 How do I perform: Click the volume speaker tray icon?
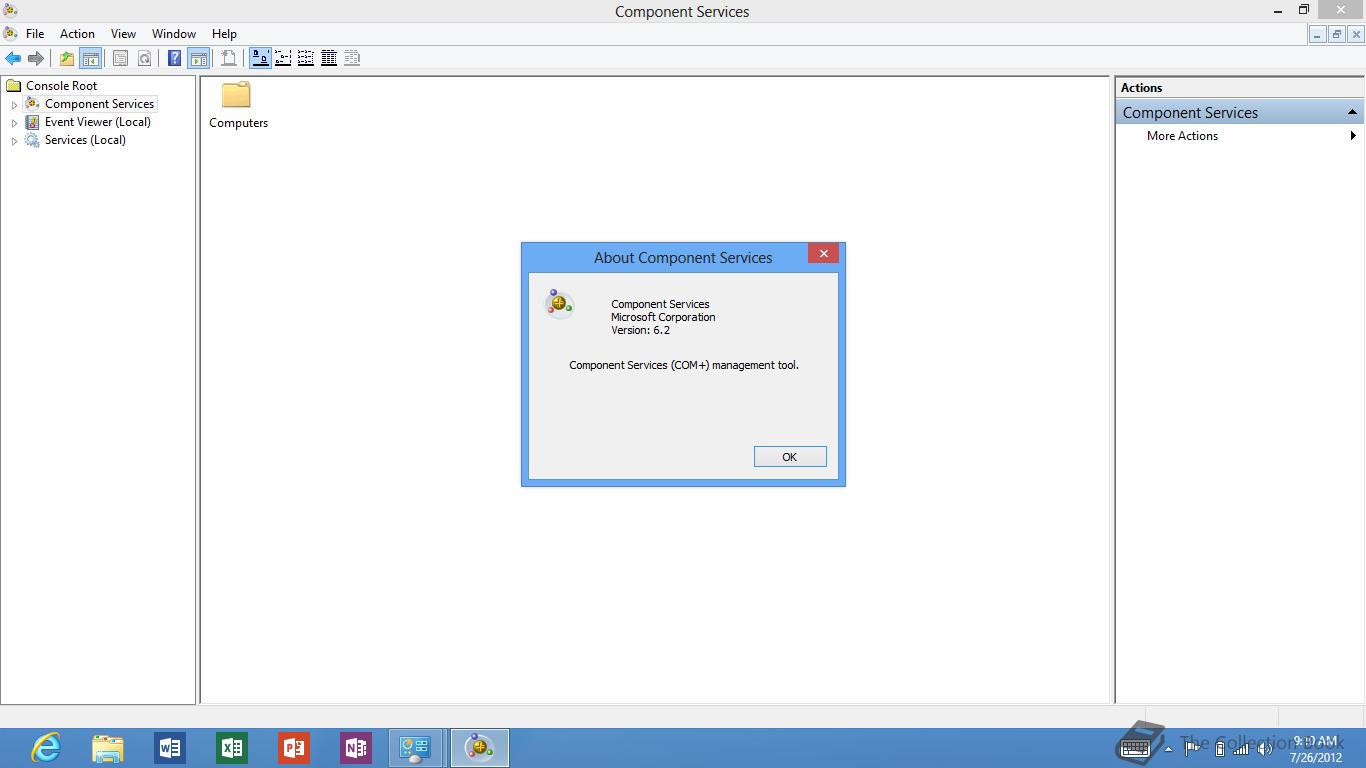[x=1265, y=748]
